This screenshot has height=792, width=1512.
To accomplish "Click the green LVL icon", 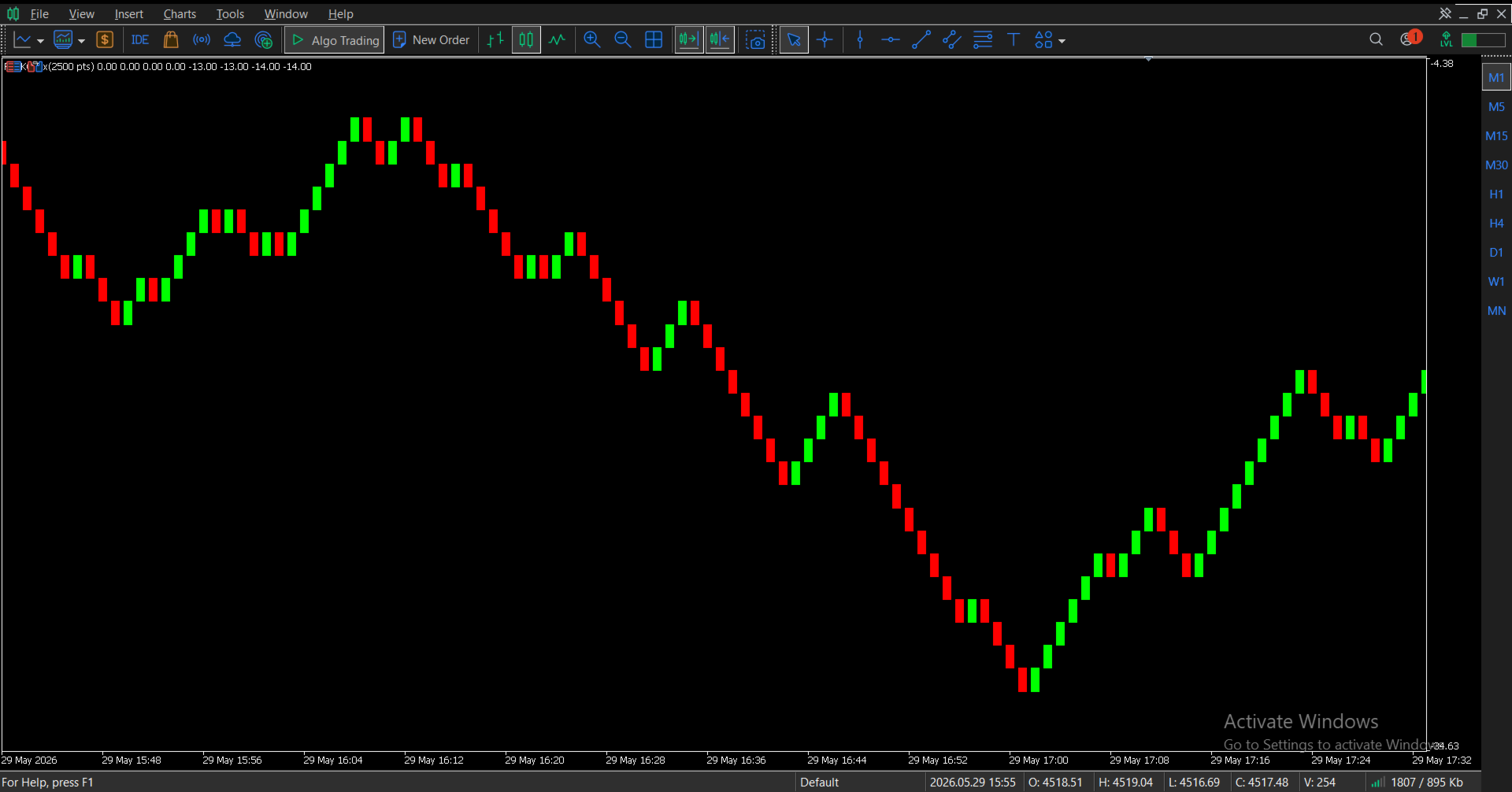I will (x=1446, y=39).
